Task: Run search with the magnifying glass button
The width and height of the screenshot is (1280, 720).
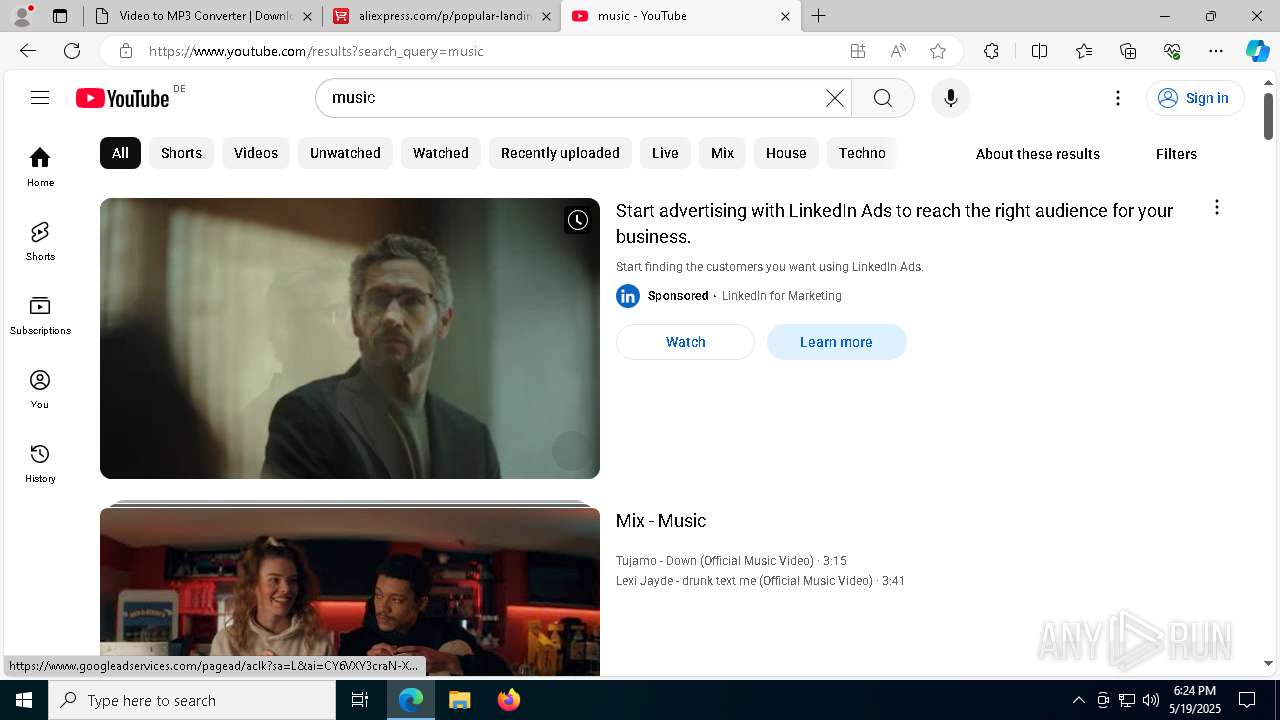Action: pos(882,97)
